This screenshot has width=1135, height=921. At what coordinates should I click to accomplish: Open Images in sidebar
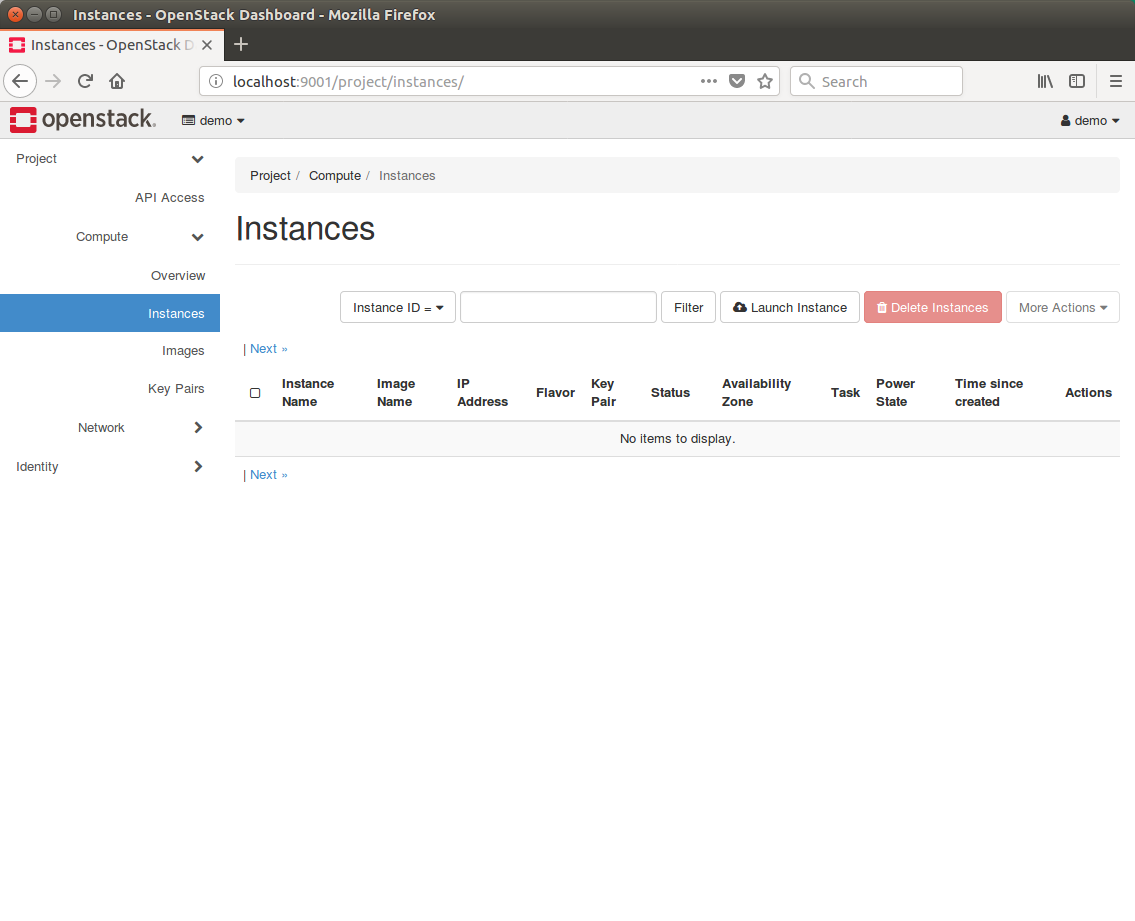(183, 351)
